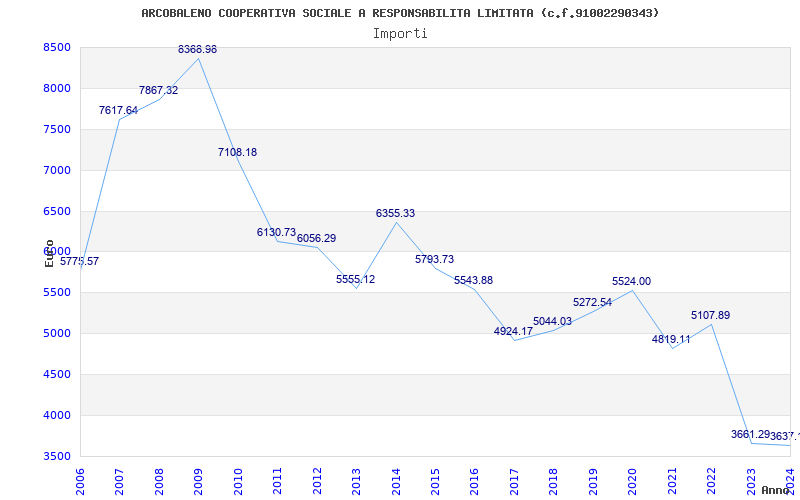Click the y-axis tick 5000

(57, 334)
